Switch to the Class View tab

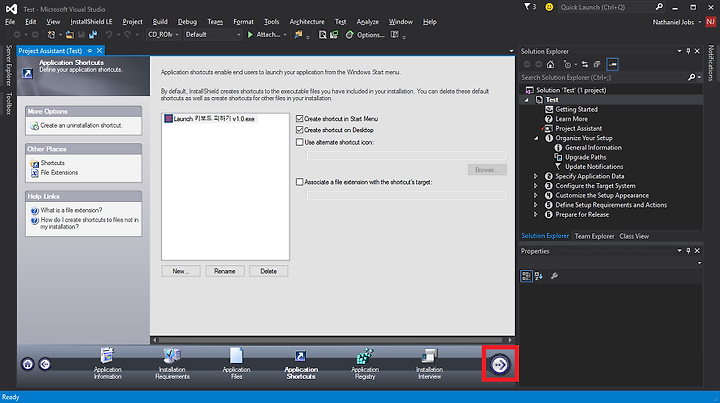[x=634, y=236]
